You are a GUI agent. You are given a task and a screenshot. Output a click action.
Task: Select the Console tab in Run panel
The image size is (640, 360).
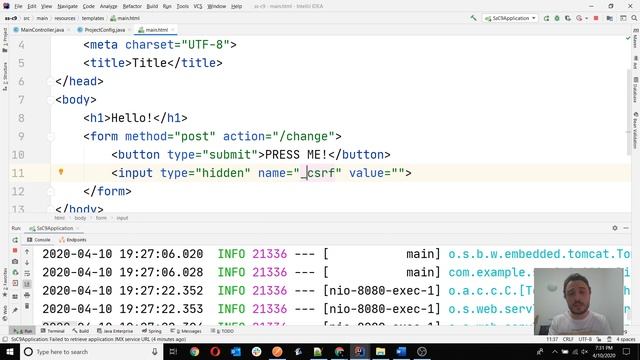coord(39,240)
